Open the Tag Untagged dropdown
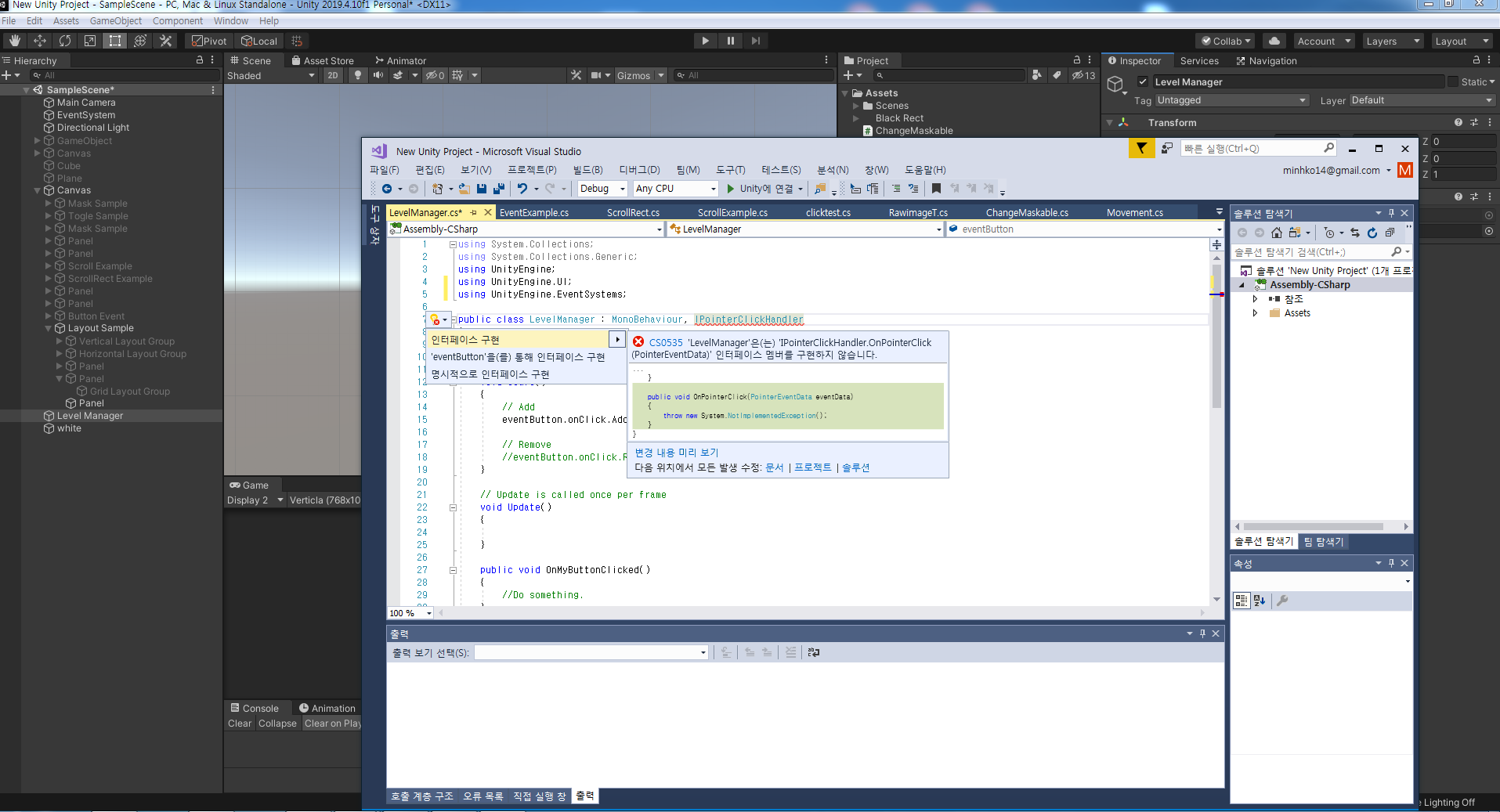1500x812 pixels. [x=1232, y=100]
